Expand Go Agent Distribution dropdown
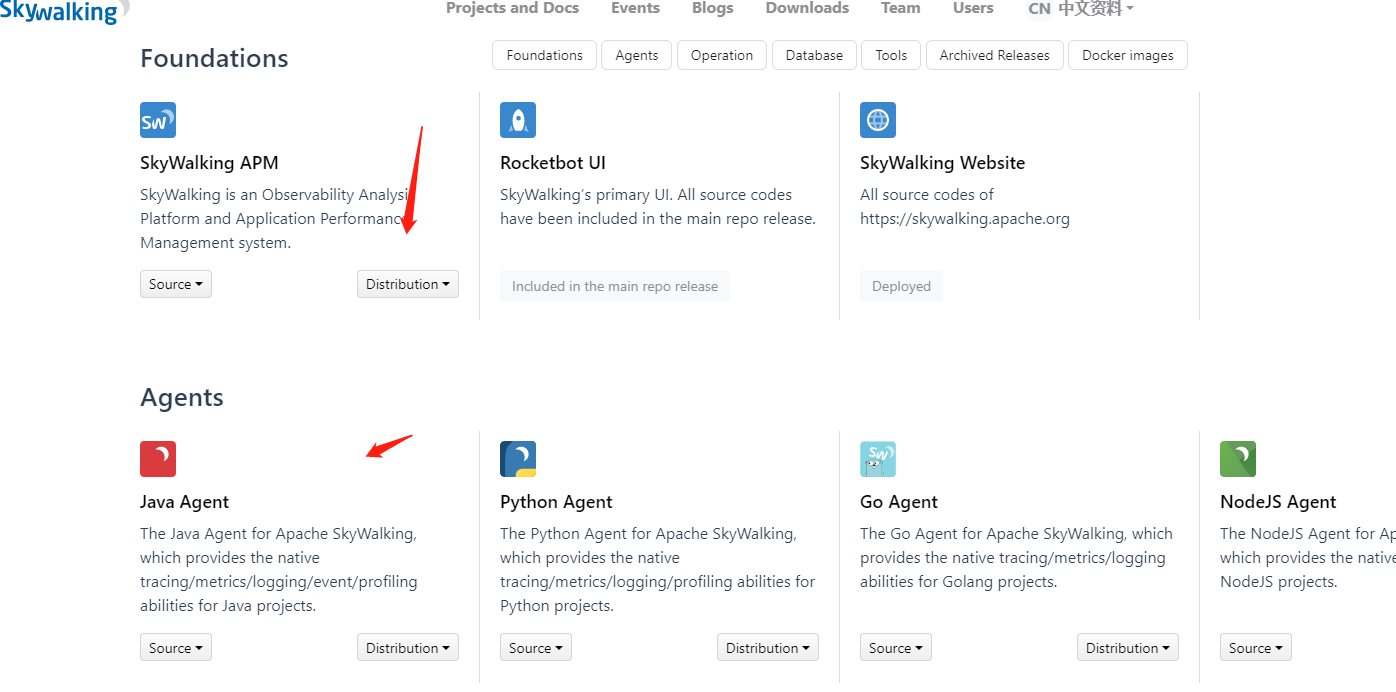Screen dimensions: 1396x692 1128,648
